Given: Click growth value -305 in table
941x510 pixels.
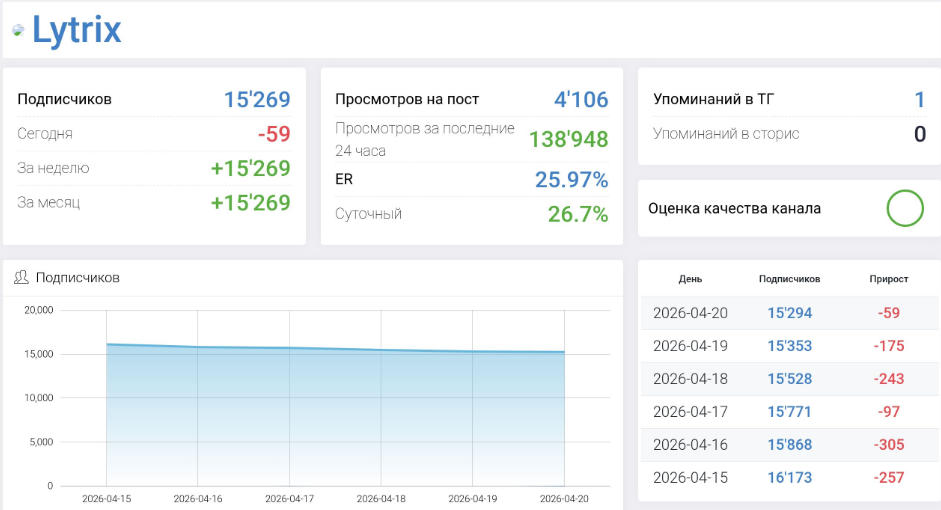Looking at the screenshot, I should click(889, 445).
